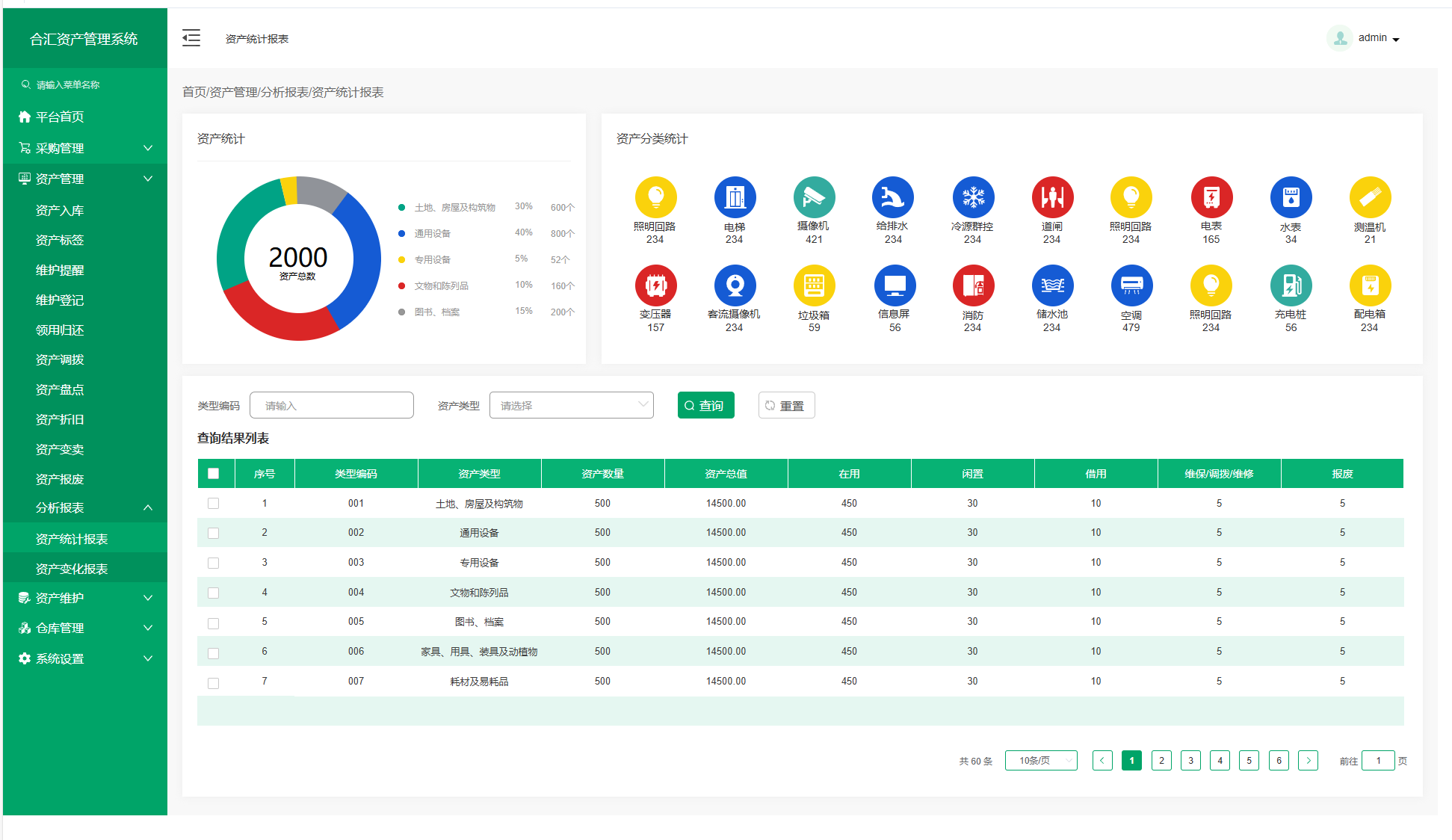Click the blue 通用设备 legend dot
This screenshot has height=840, width=1452.
pos(402,233)
